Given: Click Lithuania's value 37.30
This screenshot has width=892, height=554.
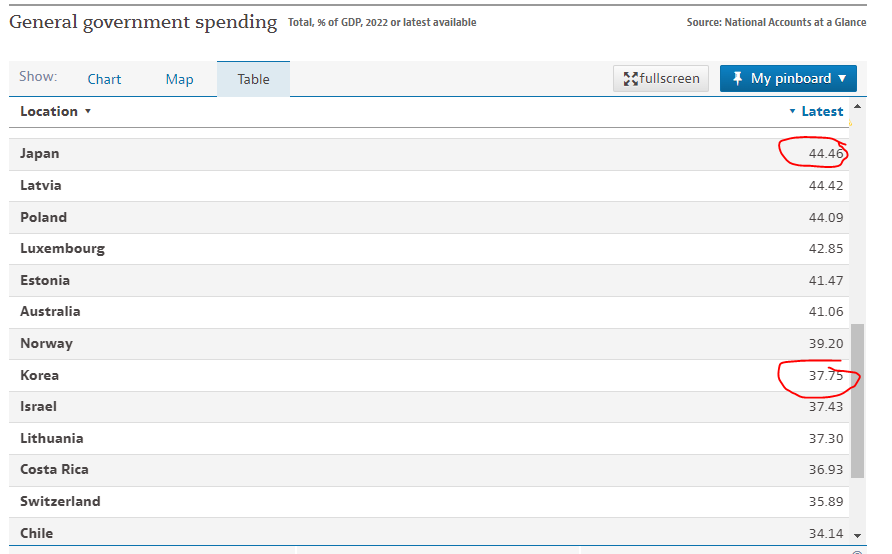Looking at the screenshot, I should pos(825,439).
